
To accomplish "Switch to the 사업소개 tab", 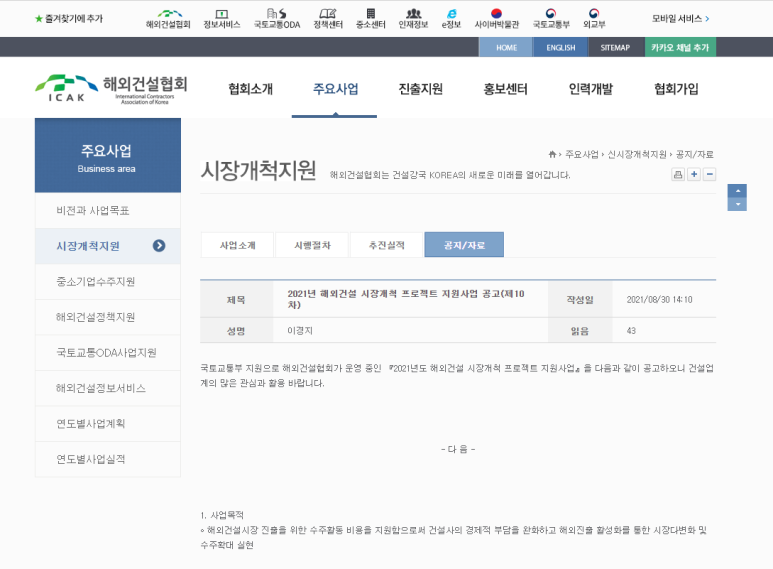I will [237, 245].
